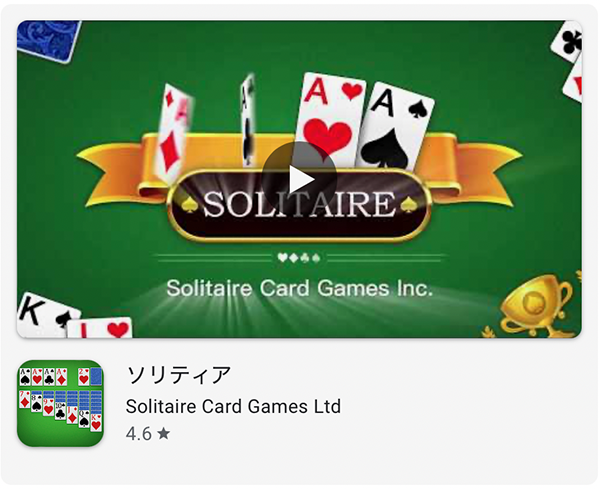Viewport: 600px width, 489px height.
Task: Click the King of Spades card
Action: coord(45,315)
